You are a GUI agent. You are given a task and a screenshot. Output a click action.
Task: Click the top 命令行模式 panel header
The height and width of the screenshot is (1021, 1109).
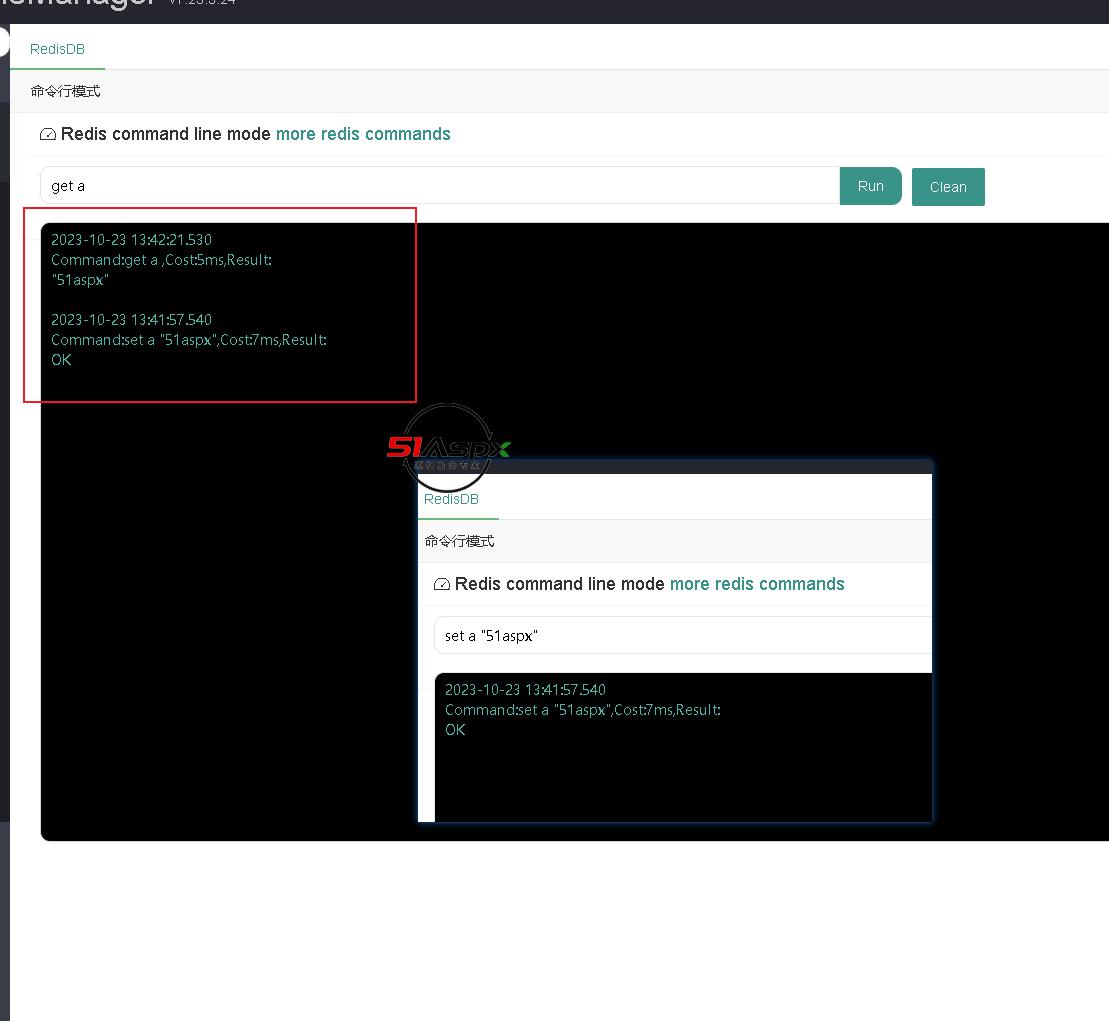(65, 91)
